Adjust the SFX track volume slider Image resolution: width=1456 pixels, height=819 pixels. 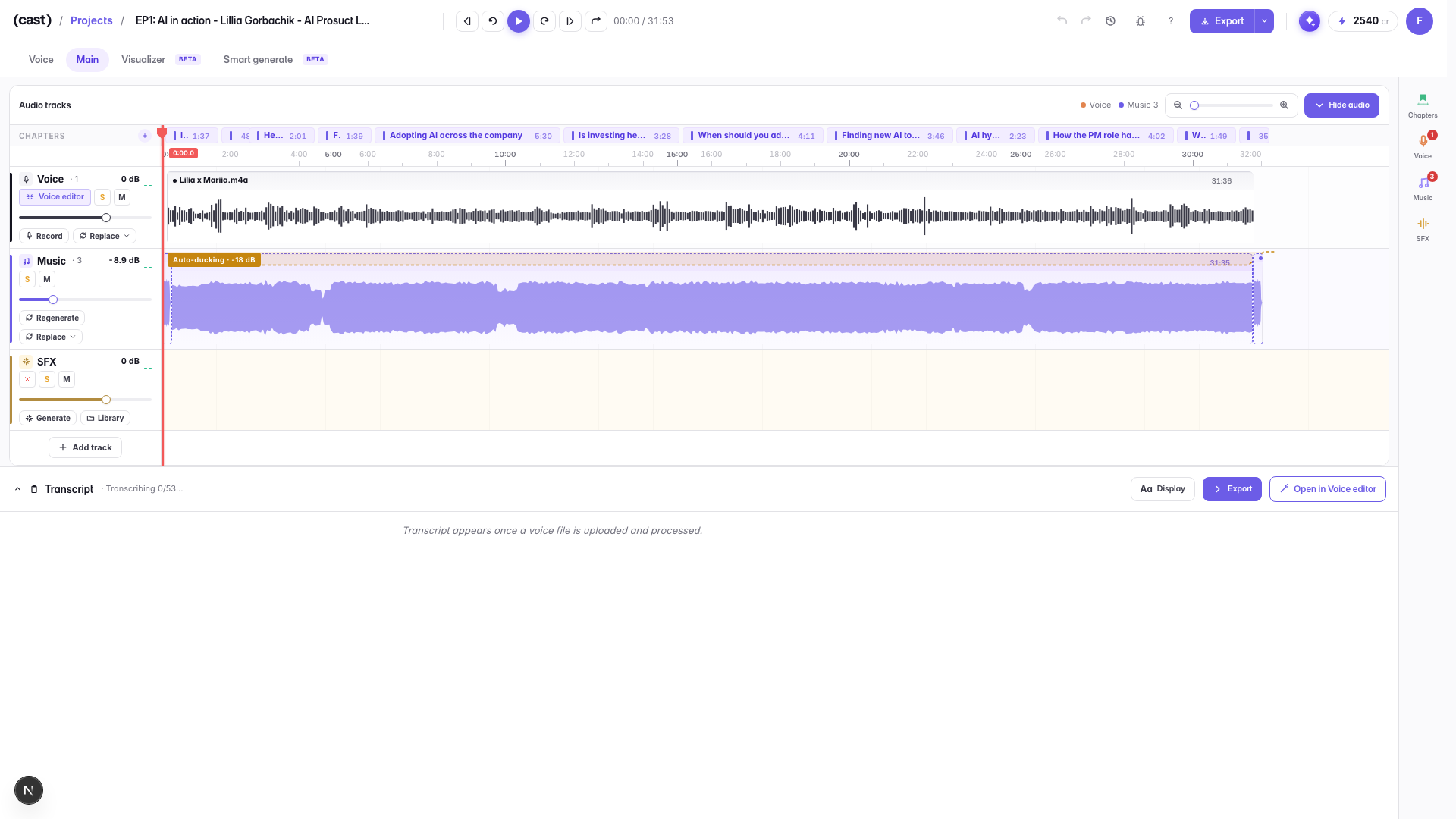tap(85, 400)
